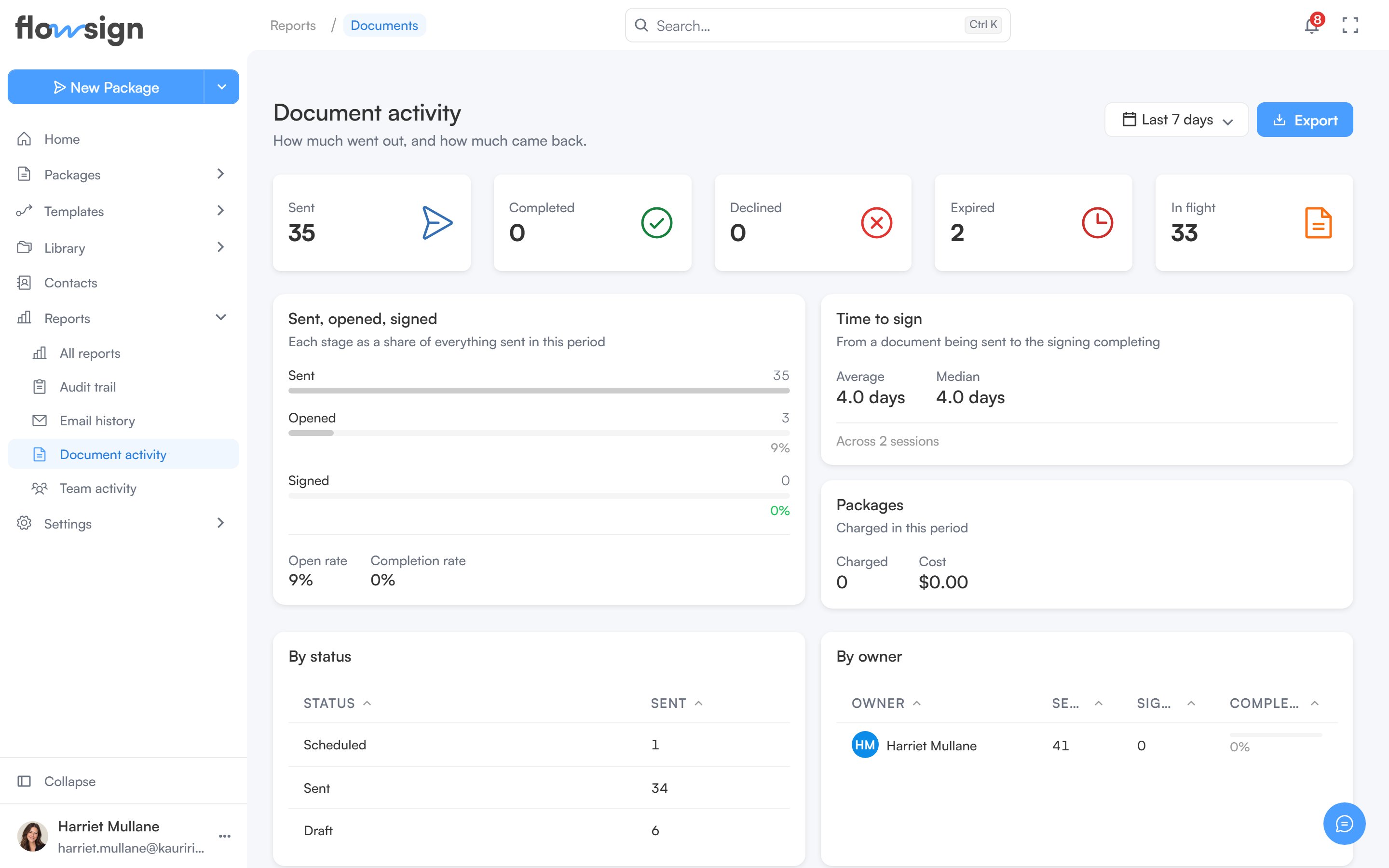Click the Sent paper plane icon
The image size is (1389, 868).
[x=437, y=223]
